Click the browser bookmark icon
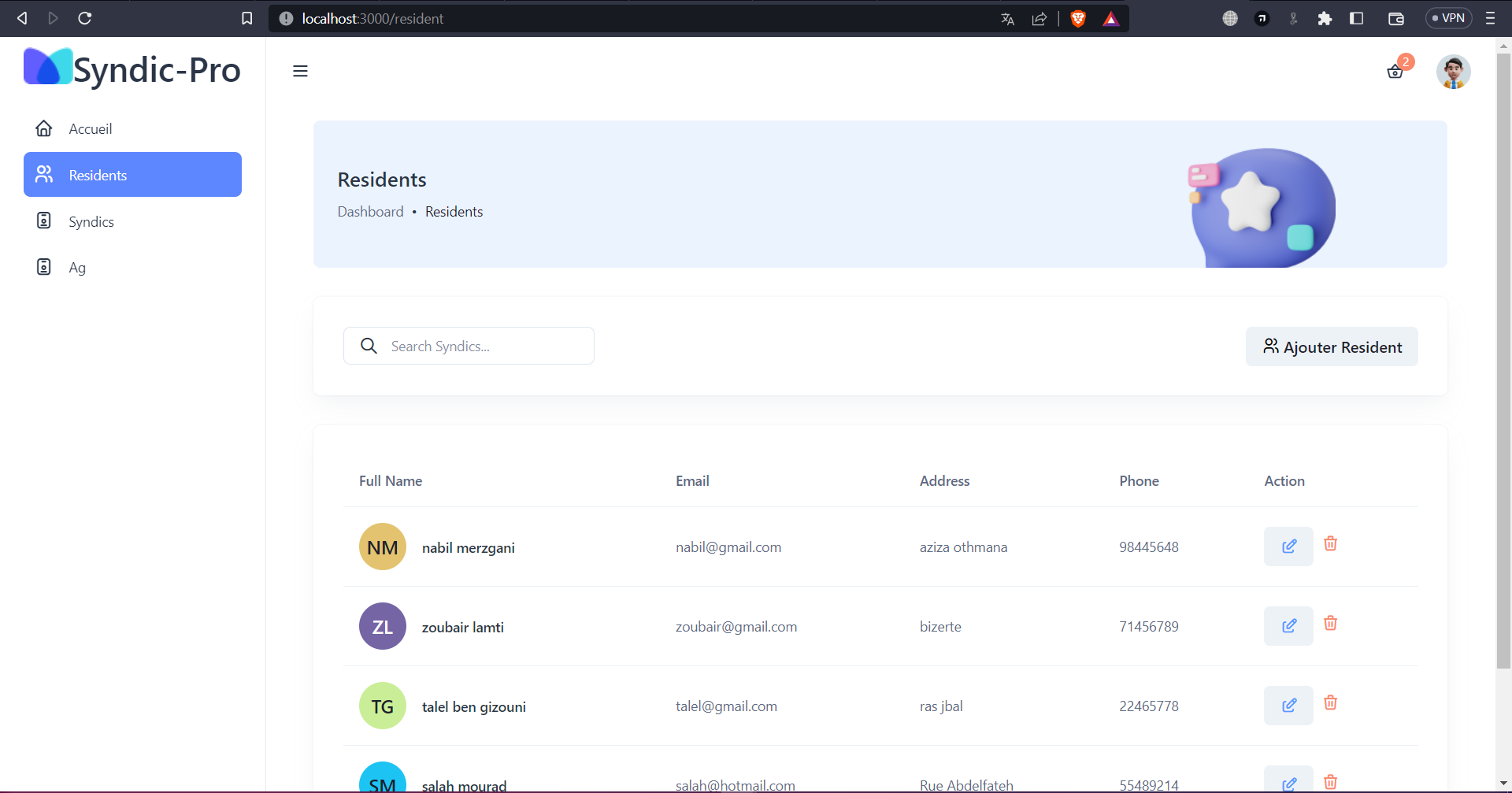Screen dimensions: 1512x793 [246, 18]
